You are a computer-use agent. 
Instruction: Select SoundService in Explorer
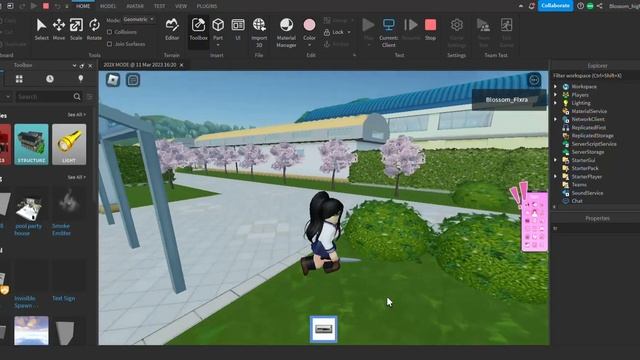pos(587,193)
